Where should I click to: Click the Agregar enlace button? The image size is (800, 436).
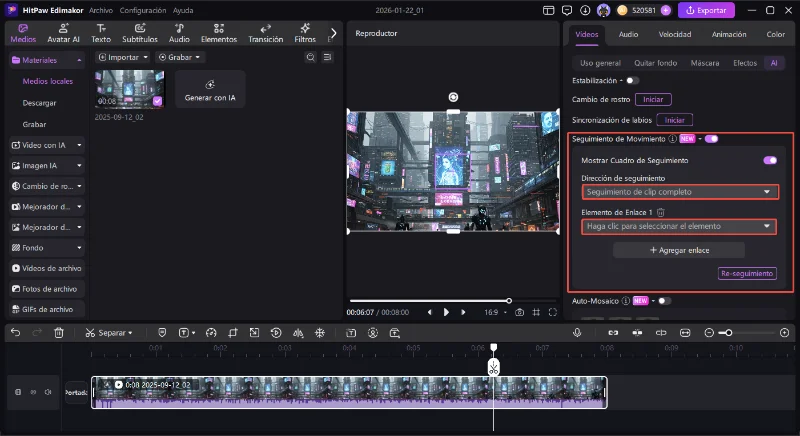[679, 250]
